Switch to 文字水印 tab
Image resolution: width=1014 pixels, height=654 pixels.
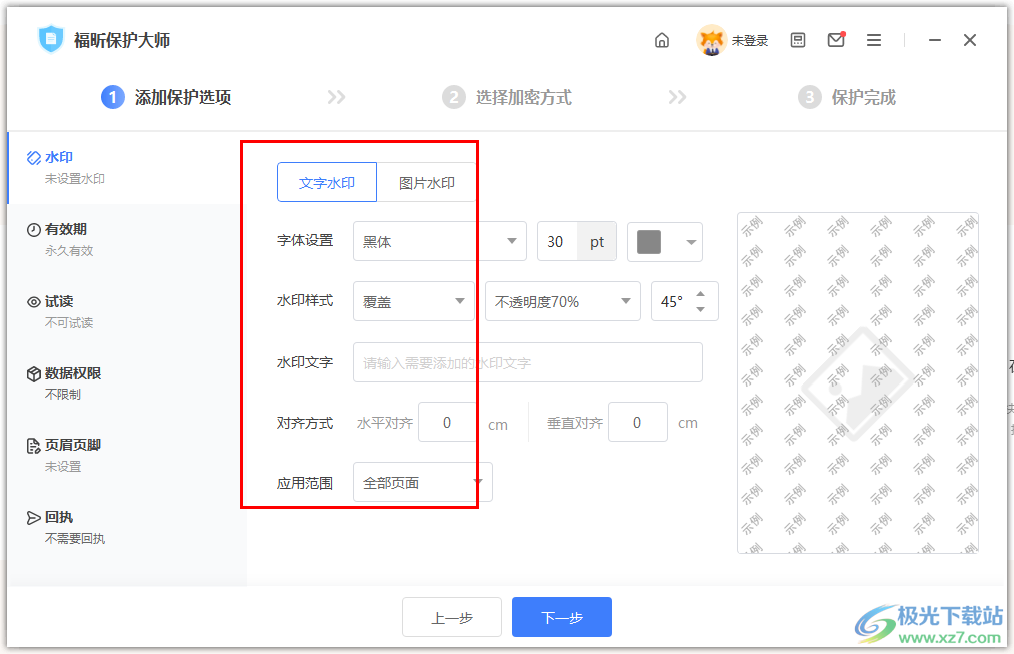click(327, 182)
